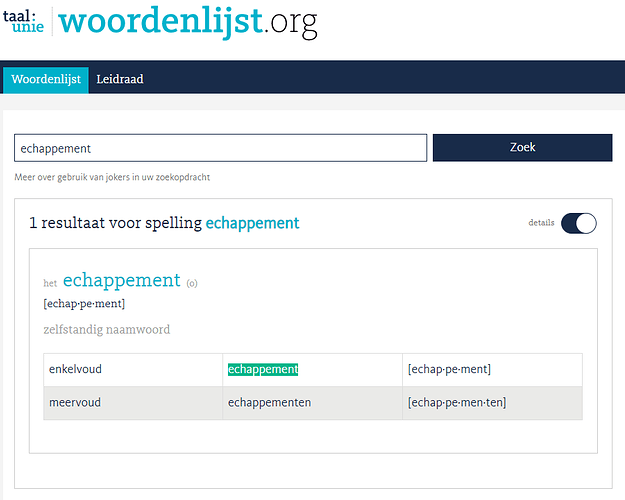
Task: Switch to the Woordenlijst tab
Action: click(46, 79)
